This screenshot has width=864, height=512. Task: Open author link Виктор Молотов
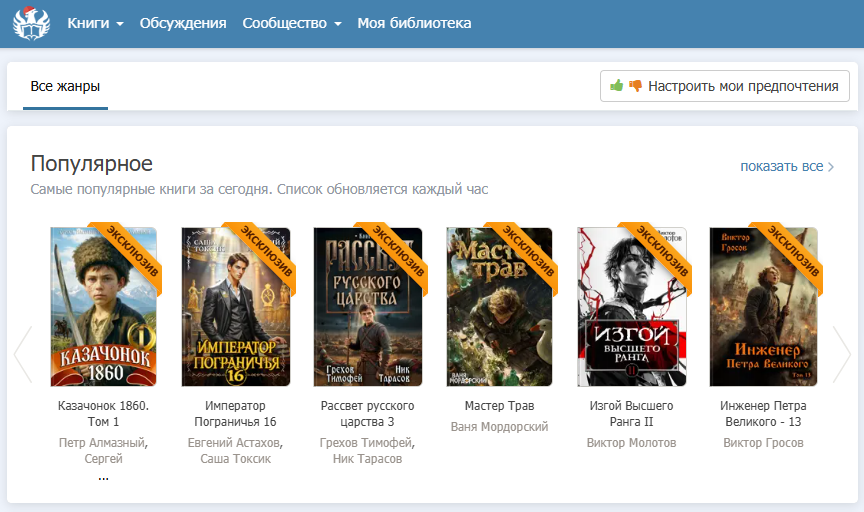tap(631, 442)
